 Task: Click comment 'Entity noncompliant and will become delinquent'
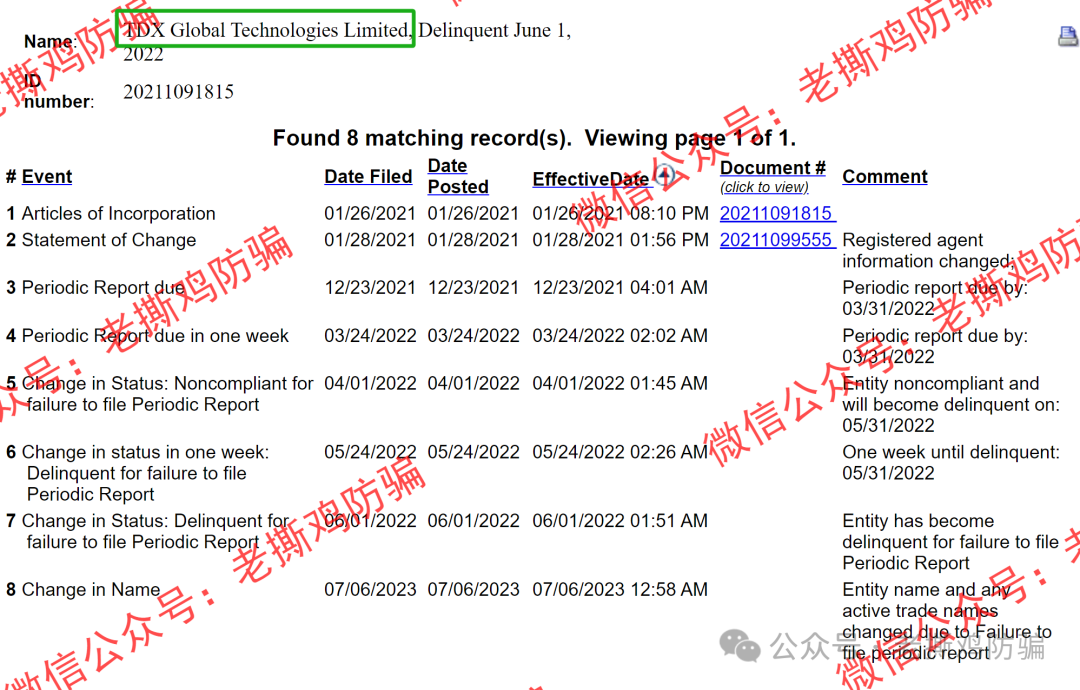(951, 404)
